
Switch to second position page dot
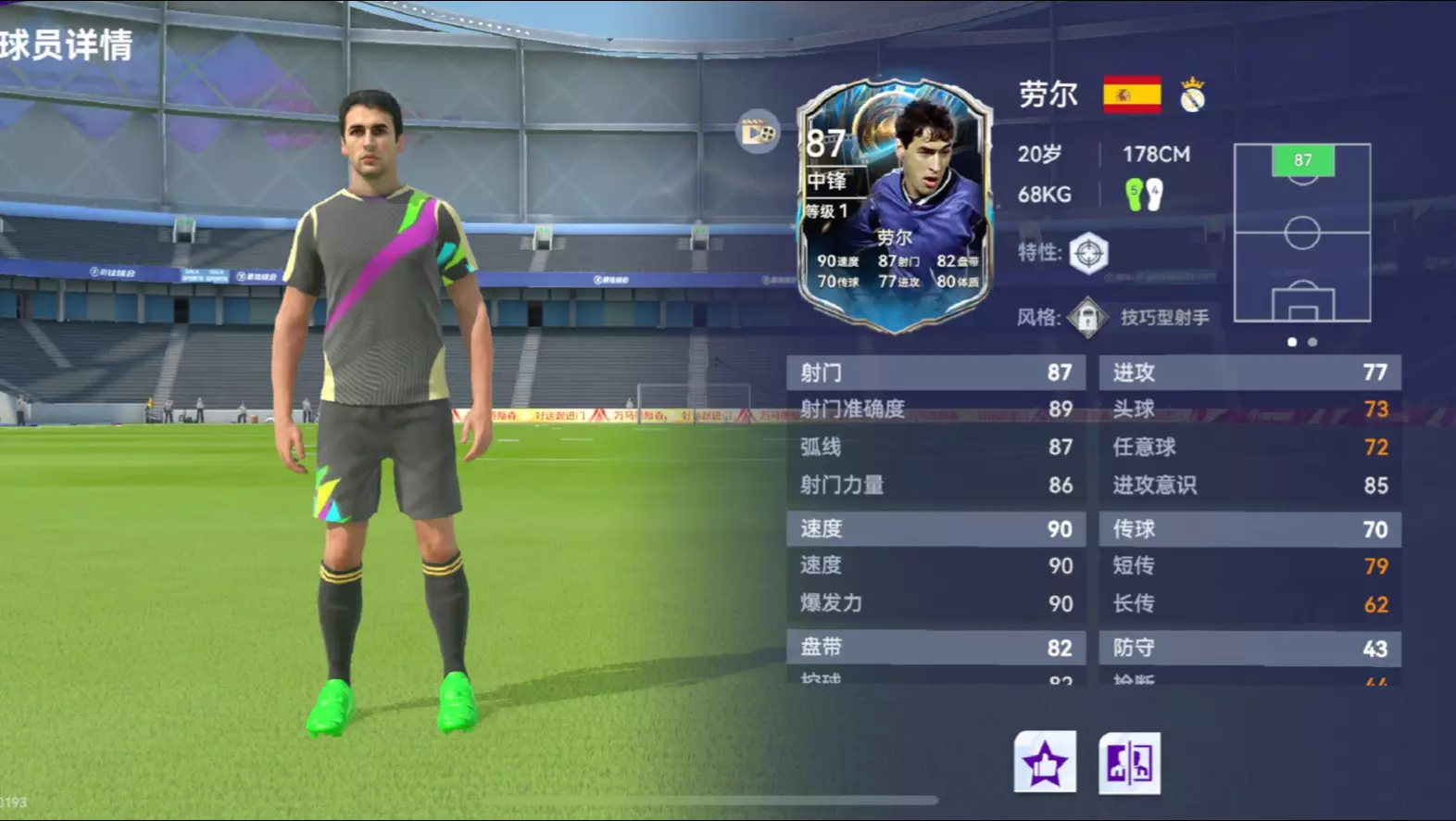coord(1312,342)
